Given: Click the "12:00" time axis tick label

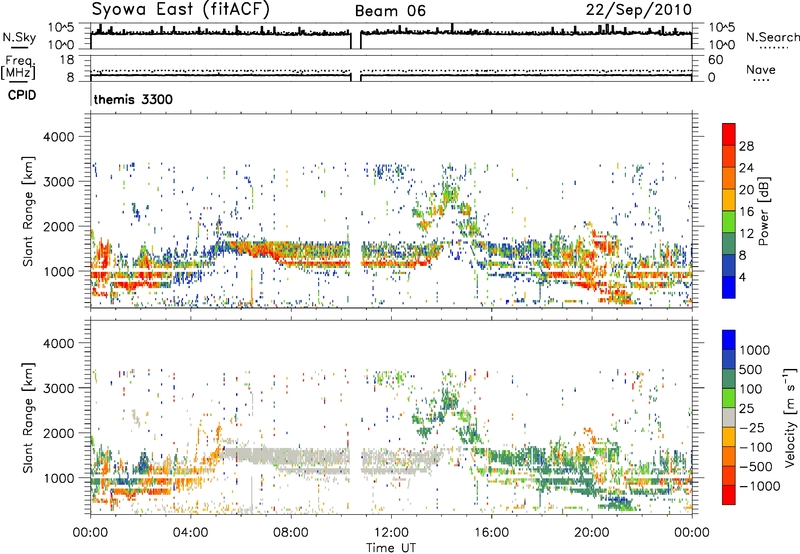Looking at the screenshot, I should pos(391,533).
